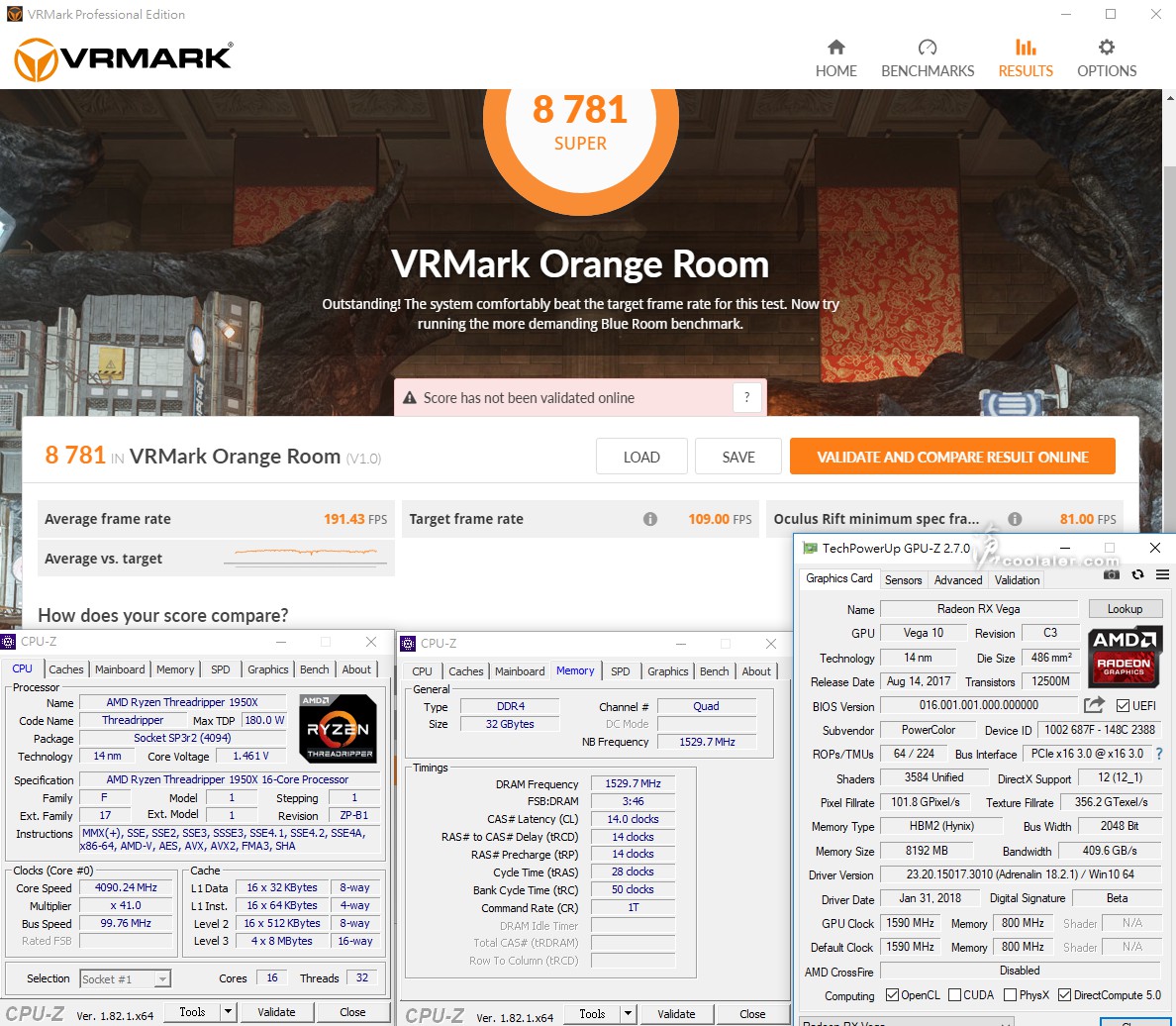The height and width of the screenshot is (1026, 1176).
Task: Click the Close button in CPU-Z memory window
Action: tap(752, 1014)
